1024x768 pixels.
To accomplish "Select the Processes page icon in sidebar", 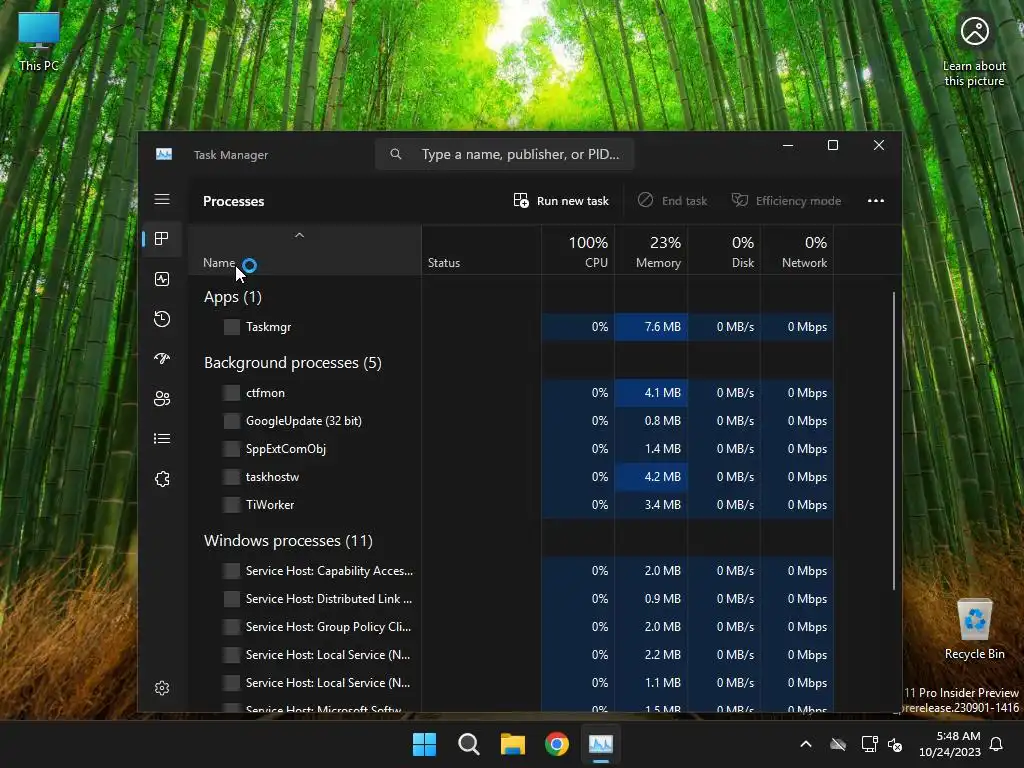I will [162, 239].
